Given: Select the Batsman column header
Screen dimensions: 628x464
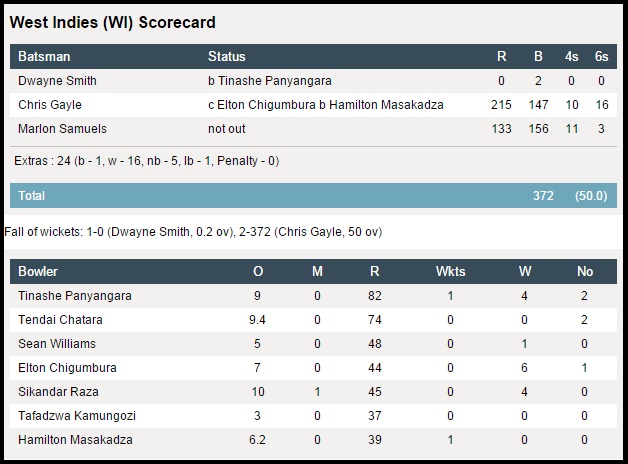Looking at the screenshot, I should pyautogui.click(x=44, y=56).
